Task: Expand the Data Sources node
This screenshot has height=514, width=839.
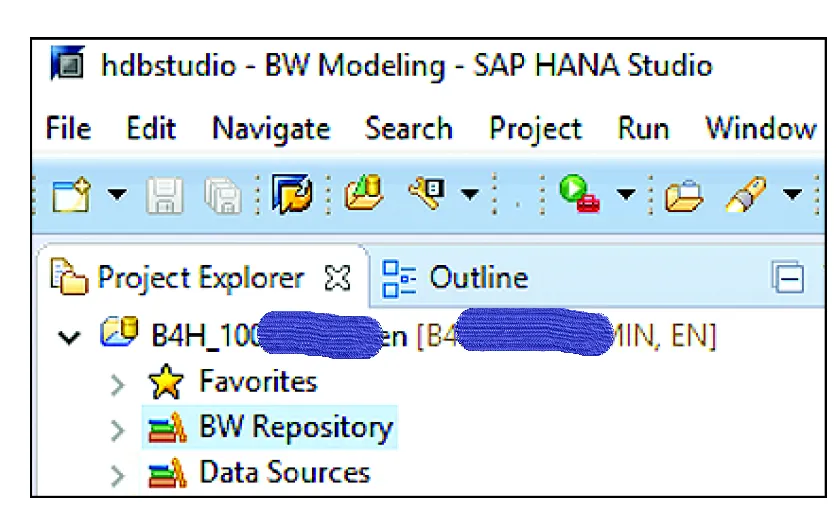Action: [x=118, y=475]
